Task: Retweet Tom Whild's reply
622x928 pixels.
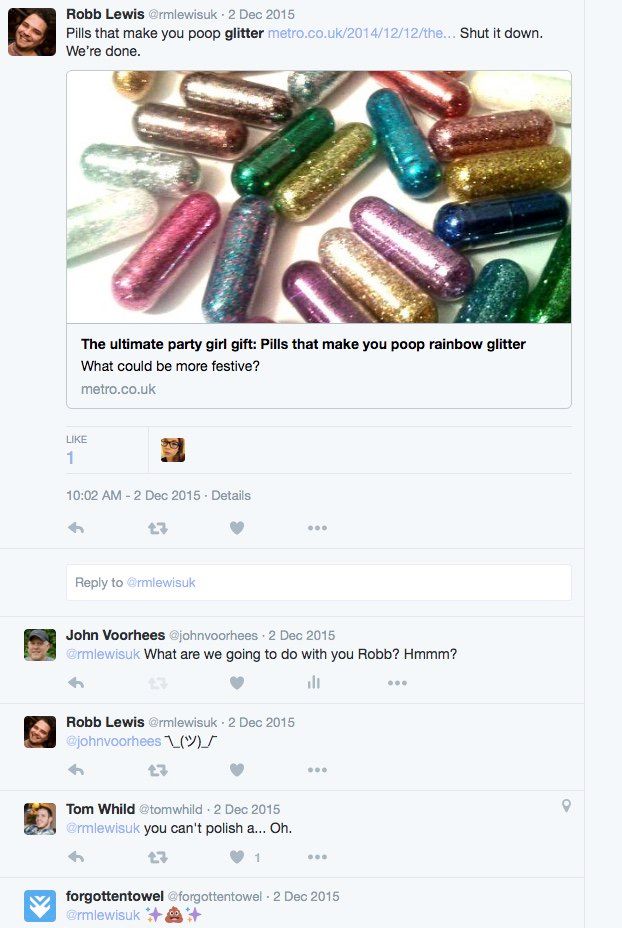Action: tap(157, 857)
